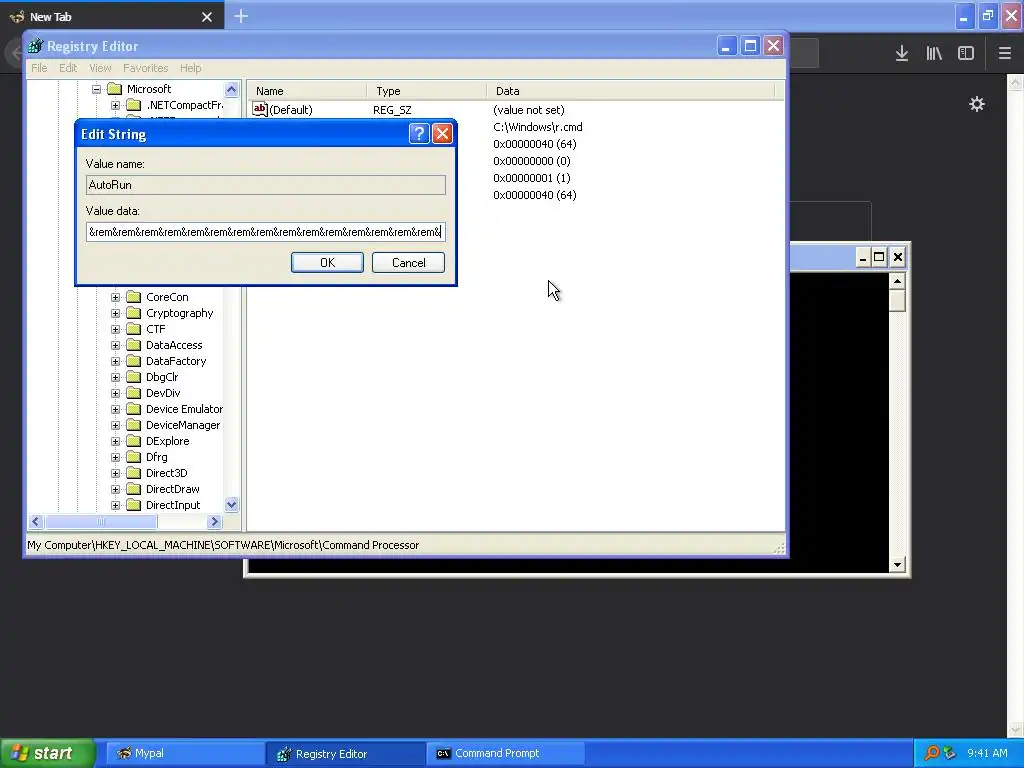This screenshot has height=768, width=1024.
Task: Open New Tab page settings gear
Action: point(977,104)
